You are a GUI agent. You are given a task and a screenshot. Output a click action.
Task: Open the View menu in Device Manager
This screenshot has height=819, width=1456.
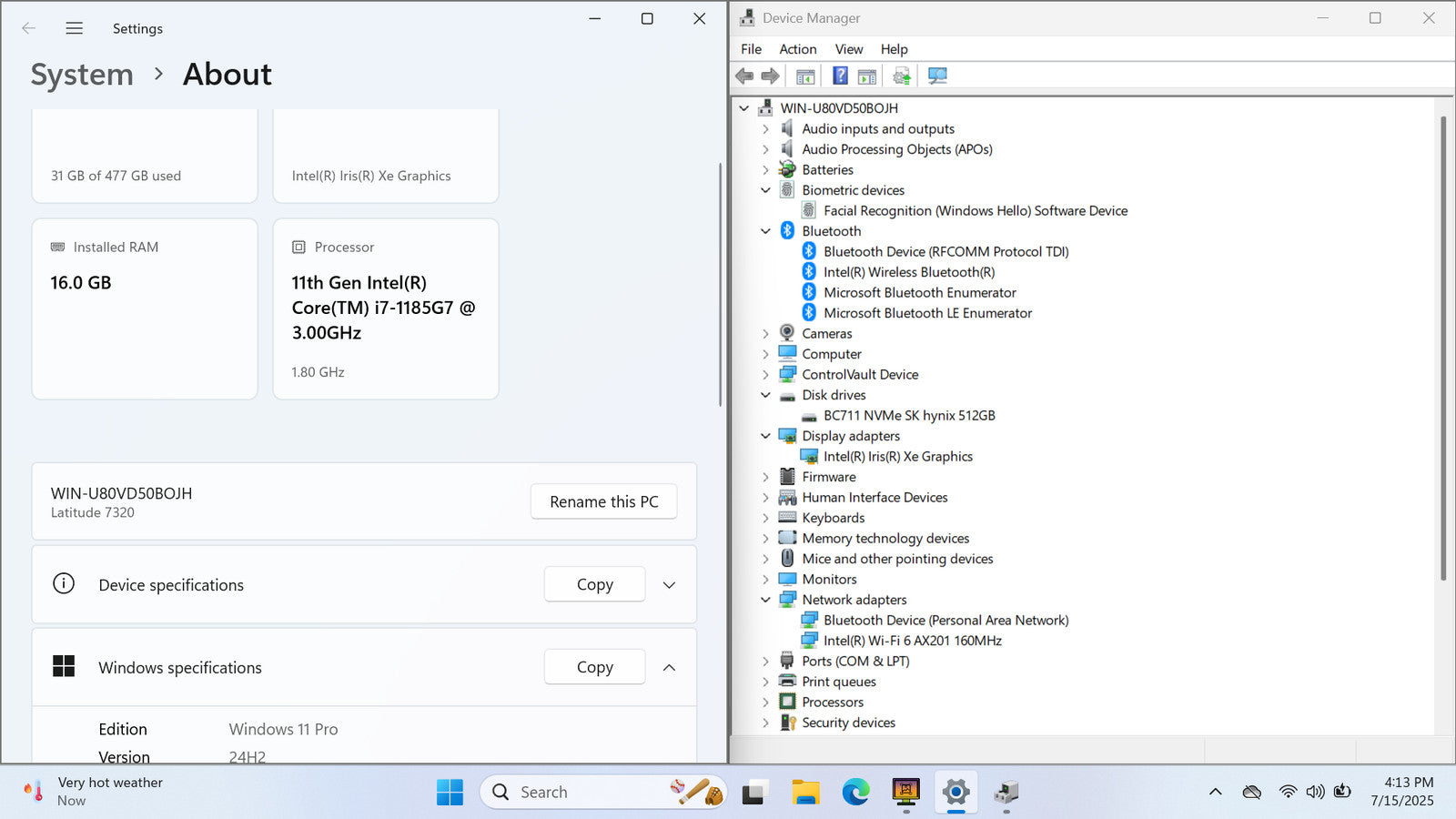[849, 49]
